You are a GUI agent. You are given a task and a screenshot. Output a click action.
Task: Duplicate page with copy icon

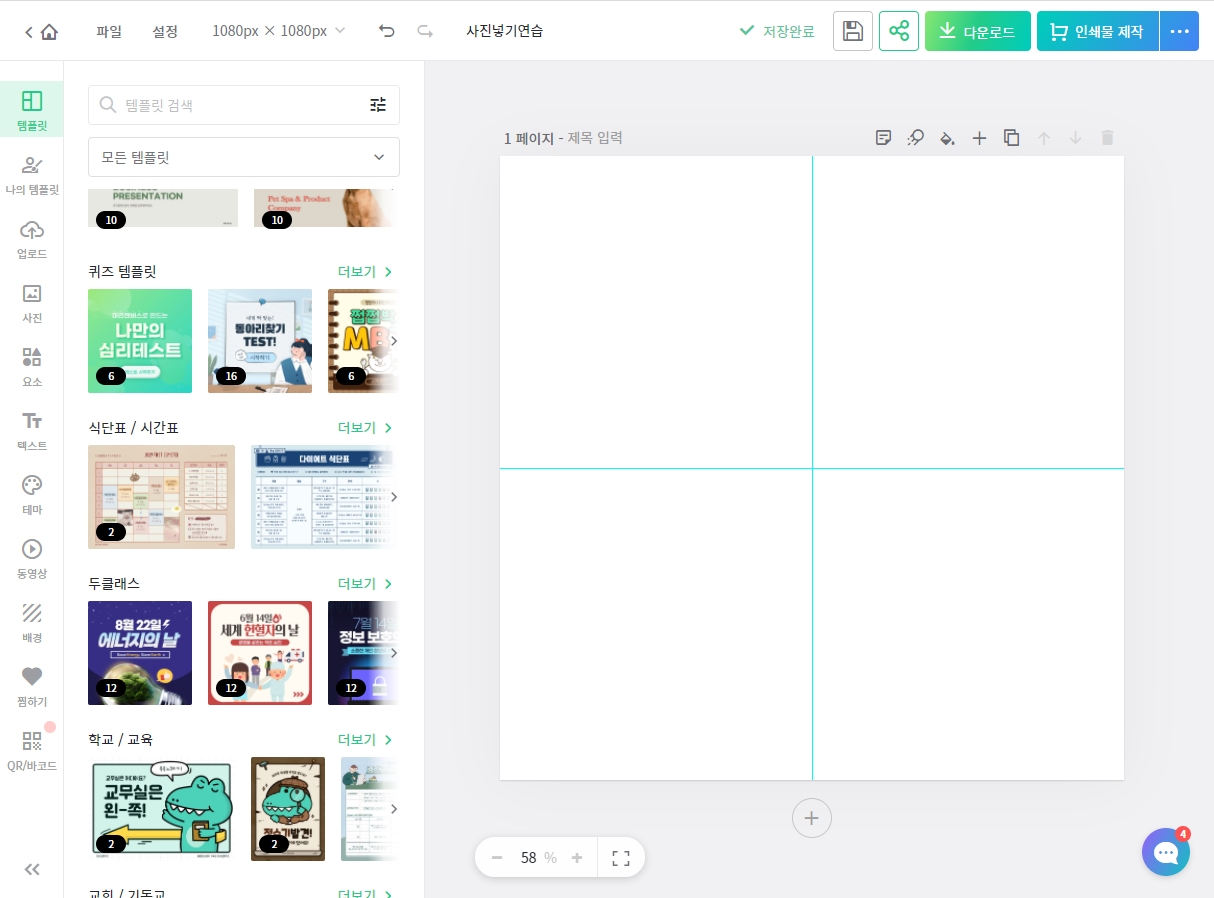click(x=1012, y=138)
